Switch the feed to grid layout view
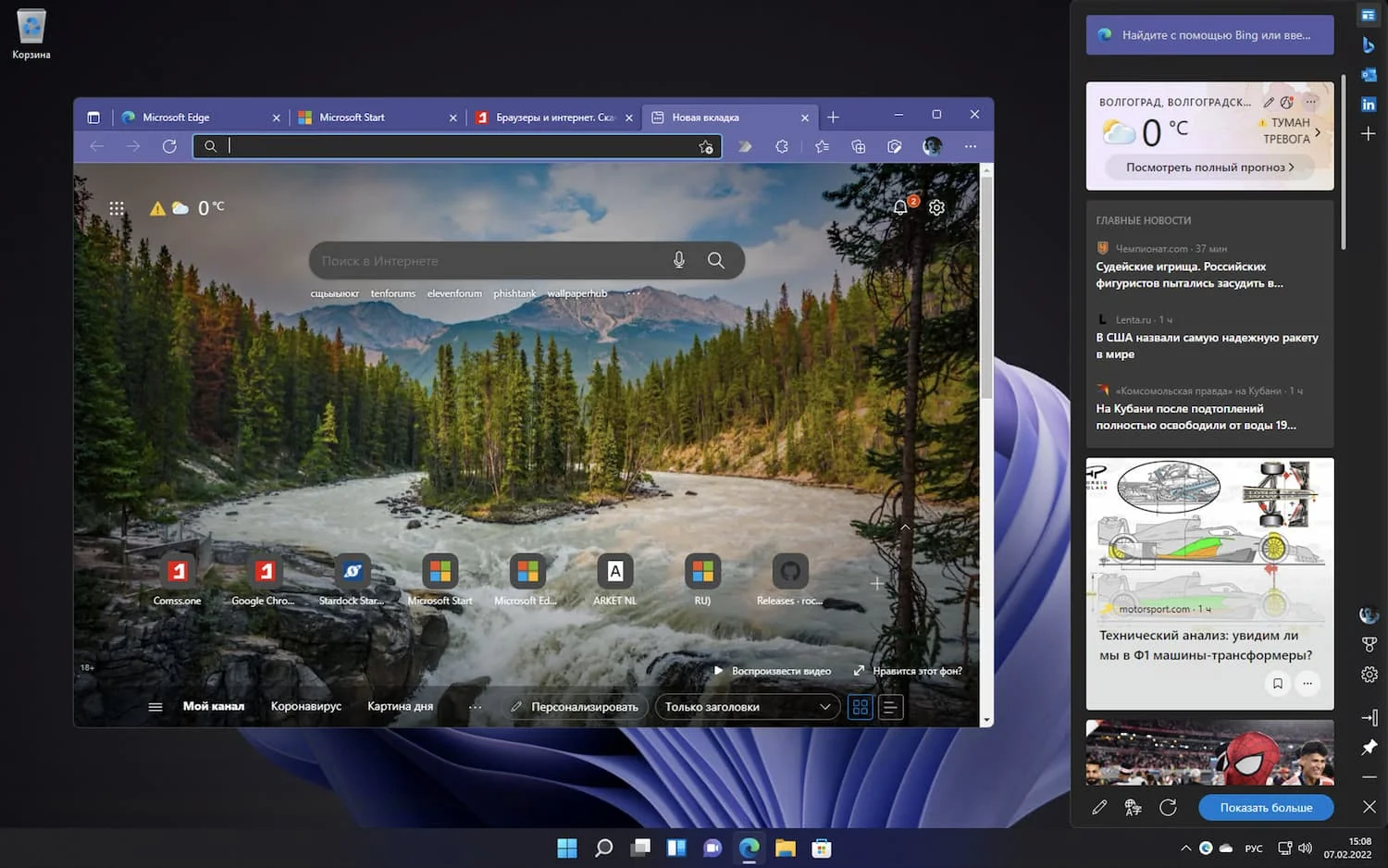 tap(861, 707)
